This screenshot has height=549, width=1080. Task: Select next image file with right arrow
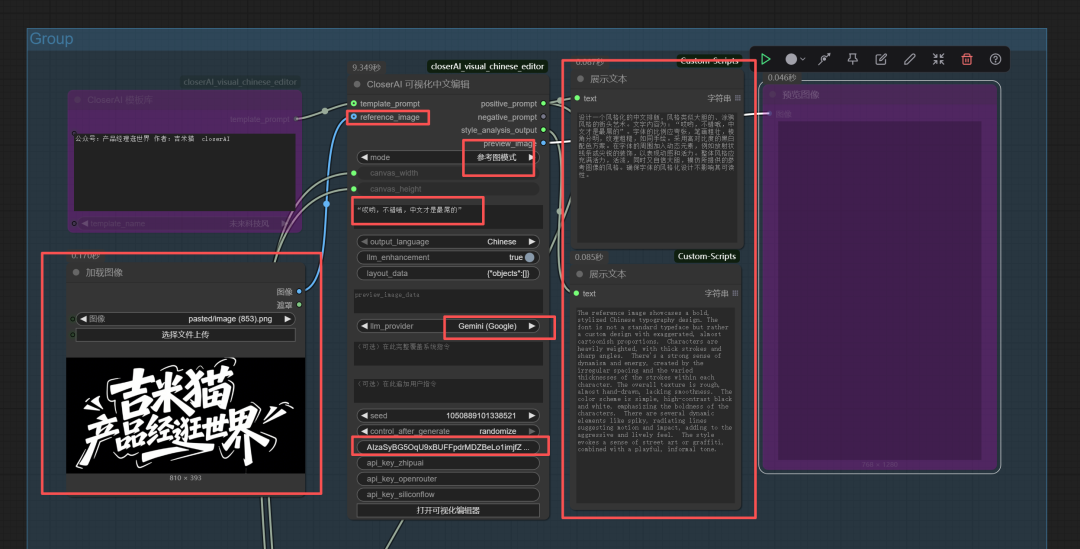click(288, 319)
